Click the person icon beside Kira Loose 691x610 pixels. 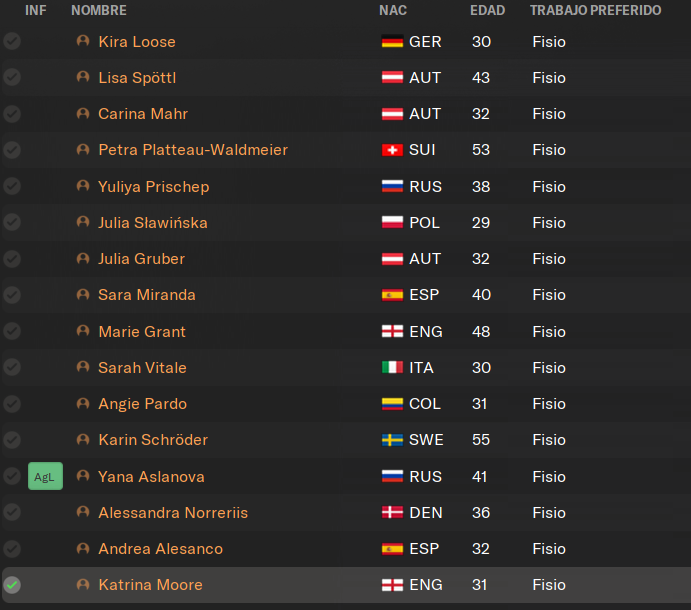point(83,41)
